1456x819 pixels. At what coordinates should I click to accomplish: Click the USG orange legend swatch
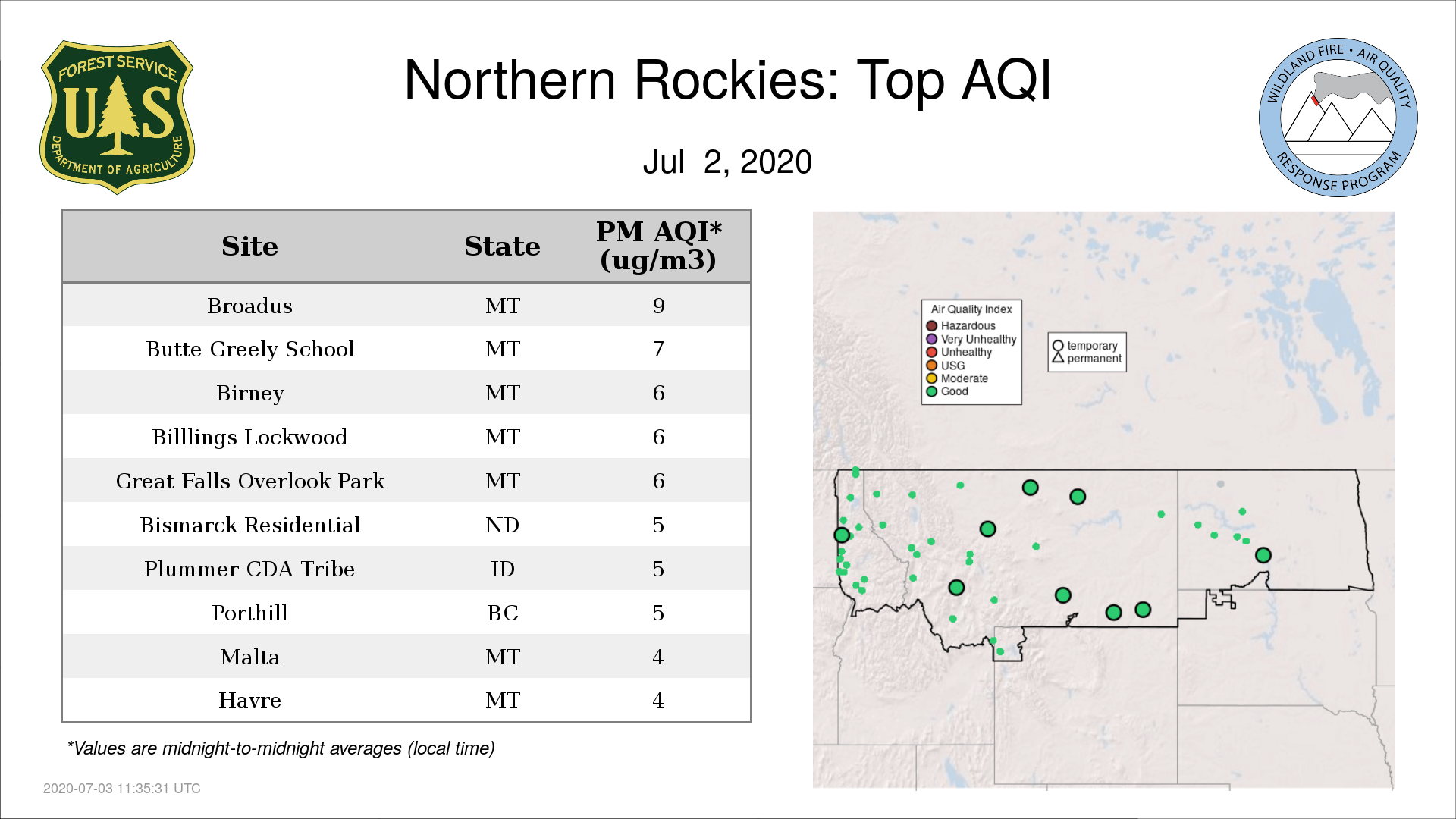[932, 366]
